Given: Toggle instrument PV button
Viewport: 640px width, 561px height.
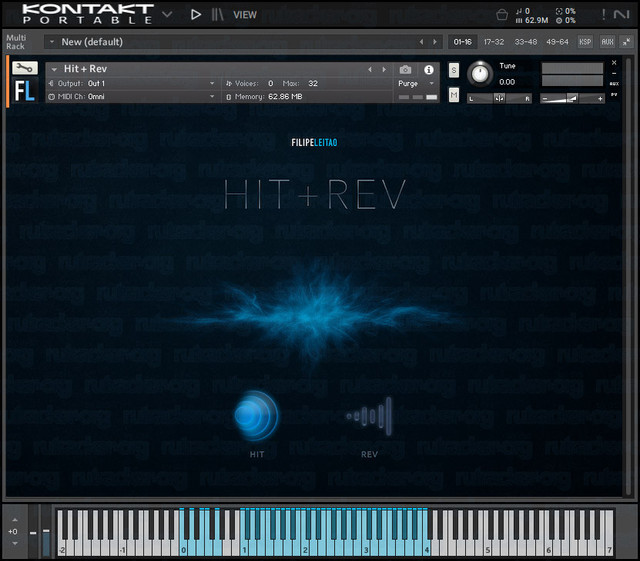Looking at the screenshot, I should tap(614, 95).
